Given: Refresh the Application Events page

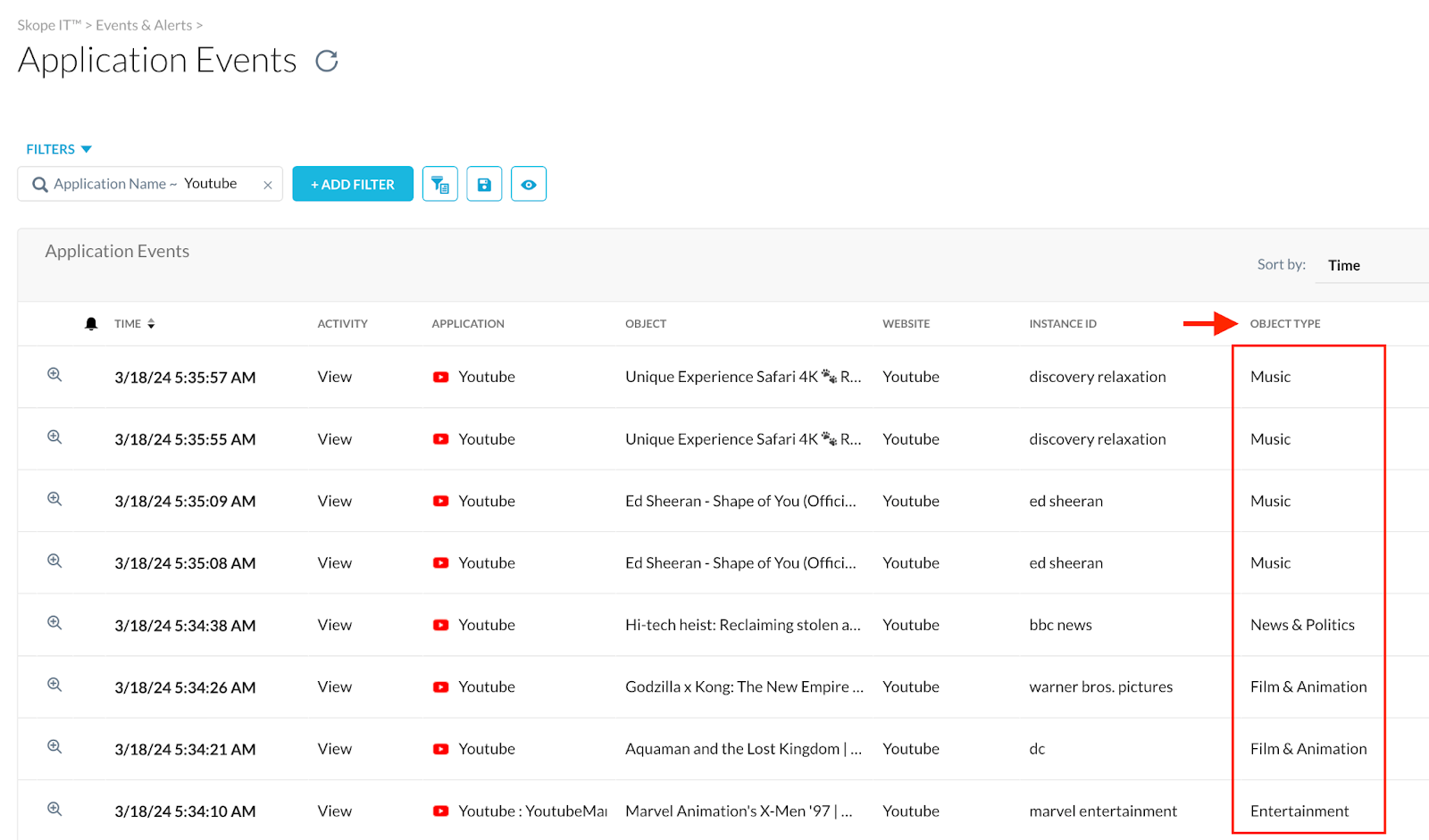Looking at the screenshot, I should 327,61.
